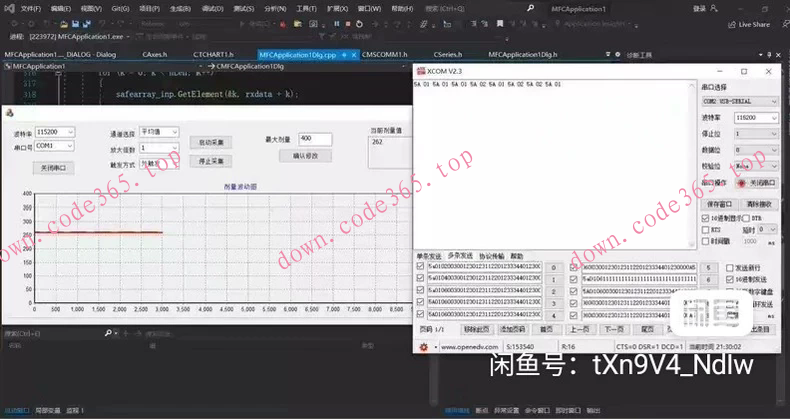The width and height of the screenshot is (790, 419).
Task: Click the Live Share icon
Action: pos(732,24)
